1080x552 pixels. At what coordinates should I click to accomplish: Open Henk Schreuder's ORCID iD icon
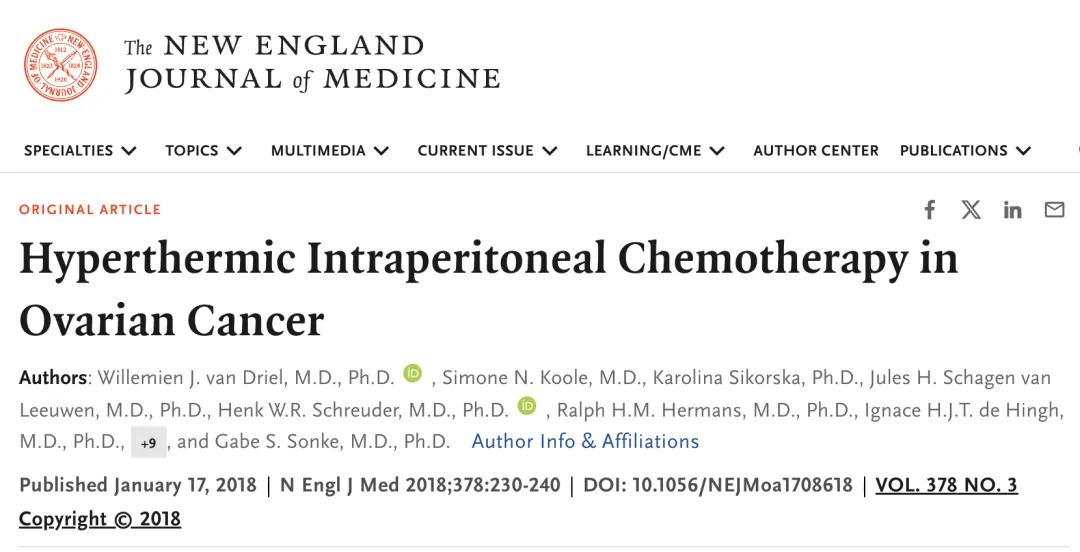click(x=527, y=406)
